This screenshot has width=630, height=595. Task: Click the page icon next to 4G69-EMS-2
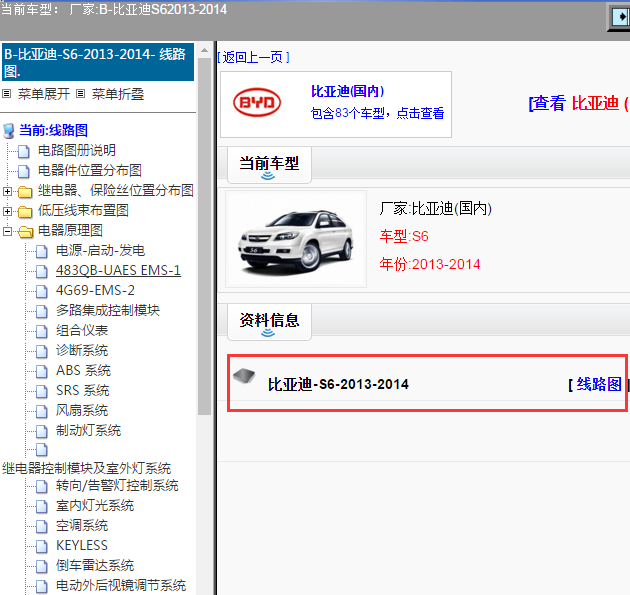(x=42, y=291)
